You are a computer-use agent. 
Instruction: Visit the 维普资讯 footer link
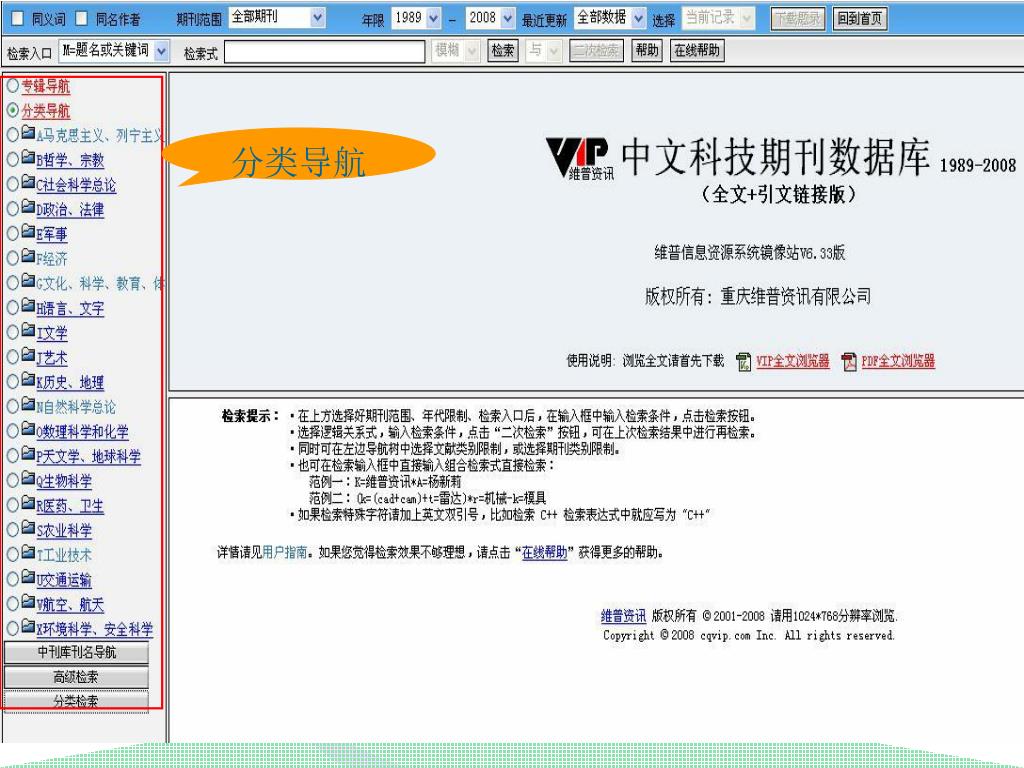tap(623, 616)
